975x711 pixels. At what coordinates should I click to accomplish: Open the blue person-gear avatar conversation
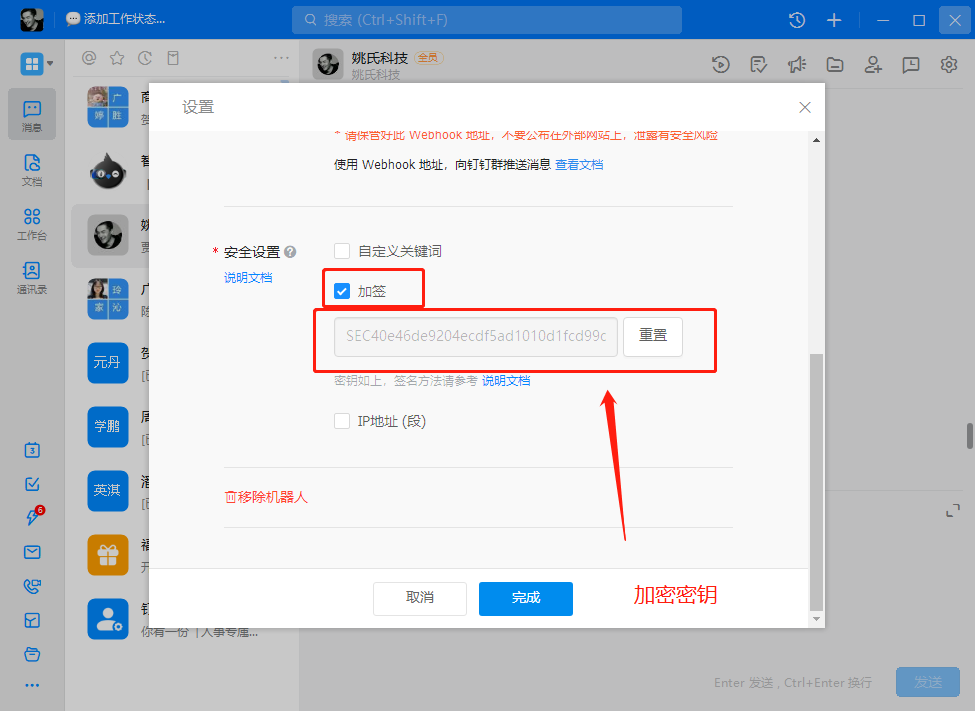[108, 619]
